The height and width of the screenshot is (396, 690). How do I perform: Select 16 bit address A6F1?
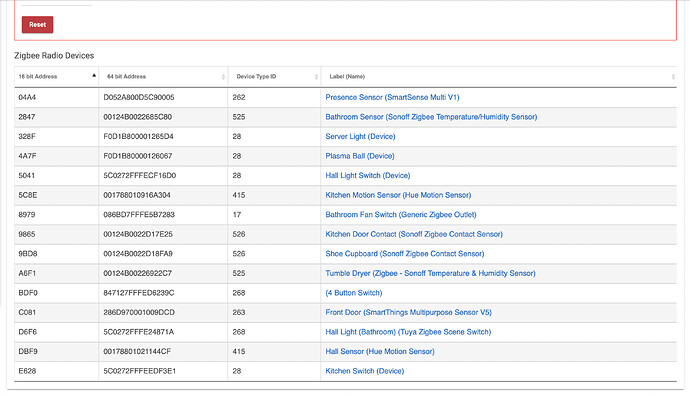(27, 273)
